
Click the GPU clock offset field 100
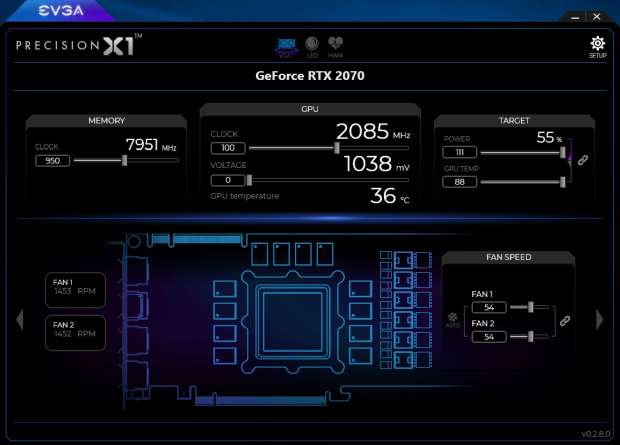(x=228, y=148)
